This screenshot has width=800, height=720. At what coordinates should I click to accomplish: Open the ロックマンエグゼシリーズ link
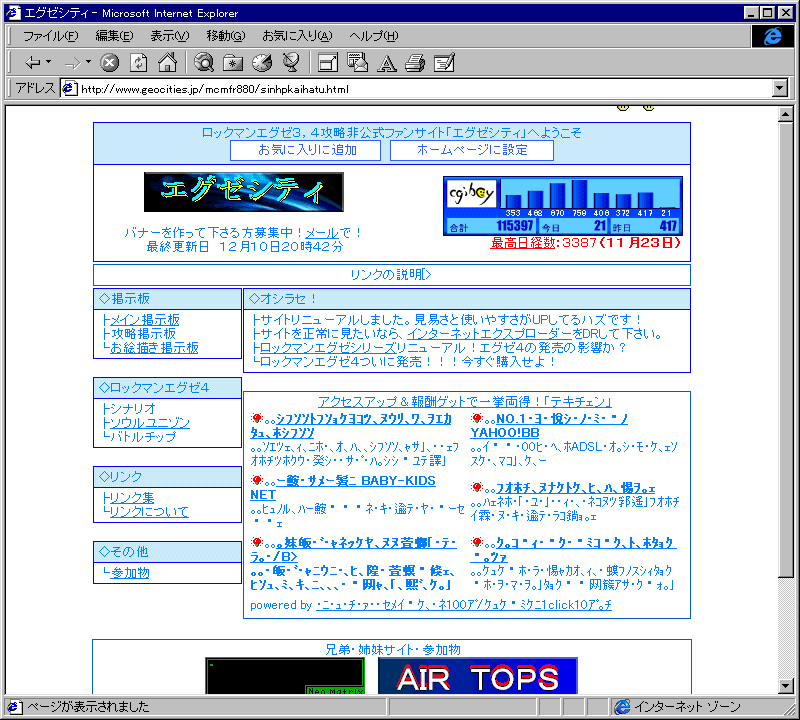click(328, 348)
